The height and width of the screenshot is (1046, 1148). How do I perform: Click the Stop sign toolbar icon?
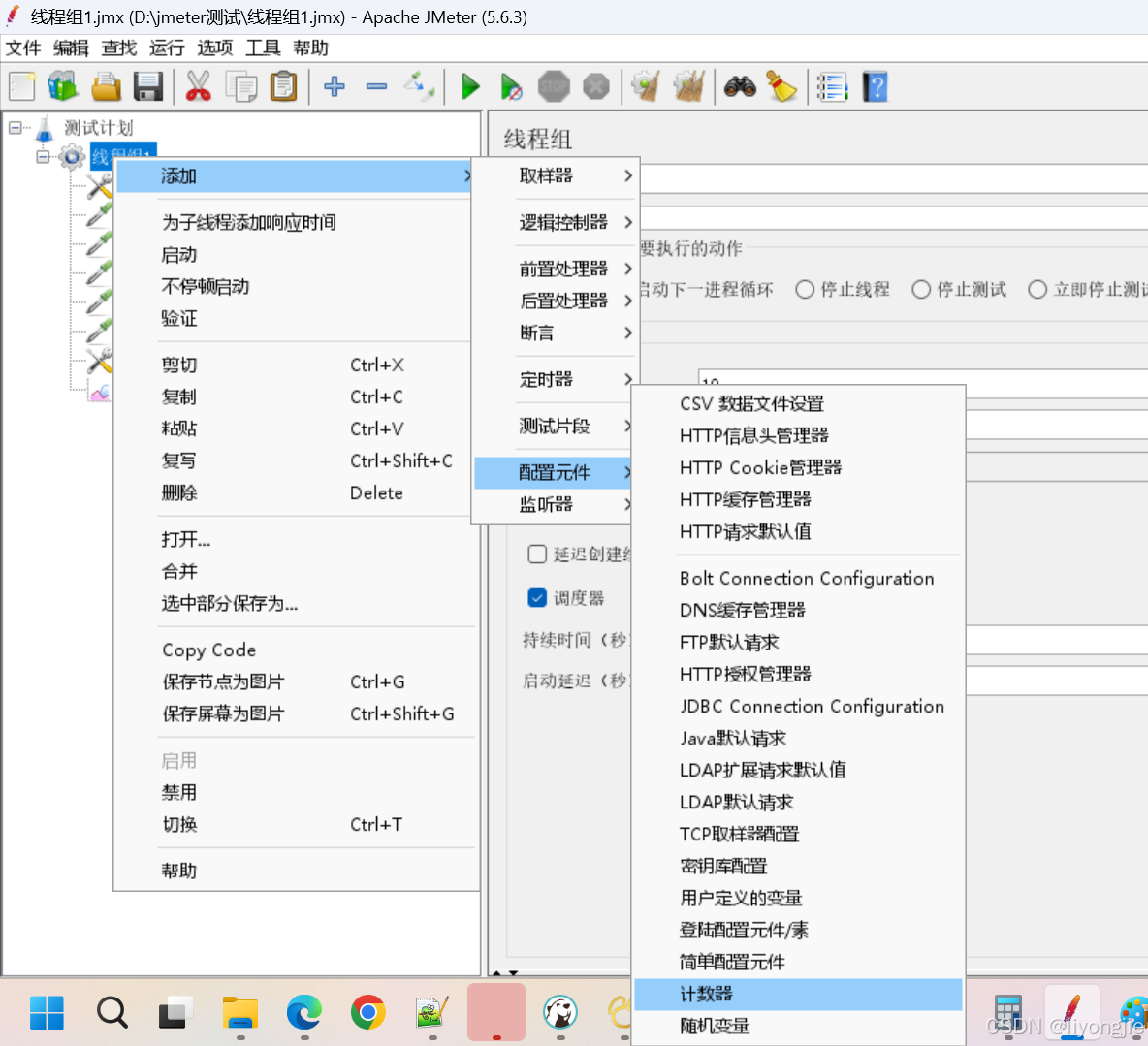pos(554,86)
